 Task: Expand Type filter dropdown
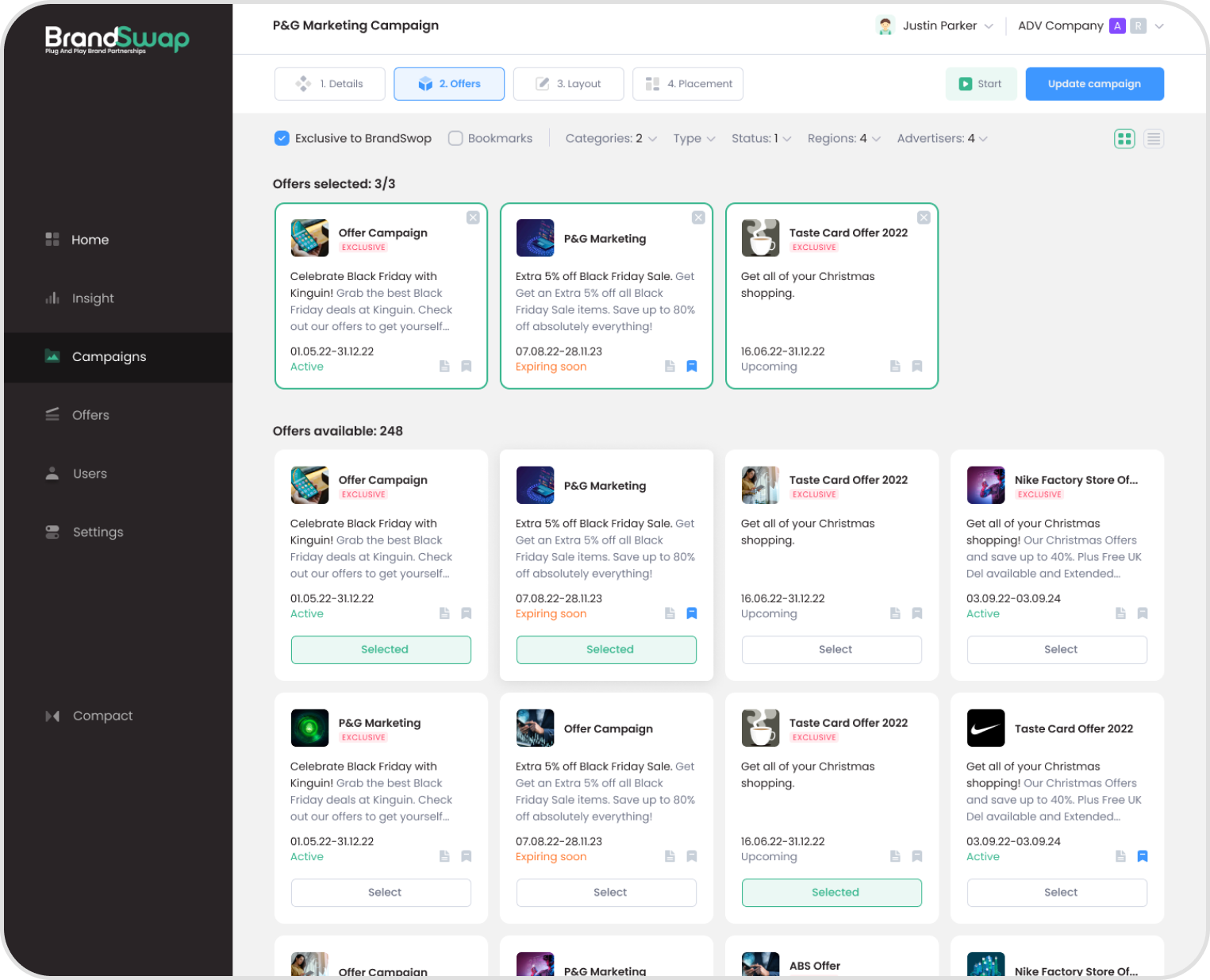[694, 138]
